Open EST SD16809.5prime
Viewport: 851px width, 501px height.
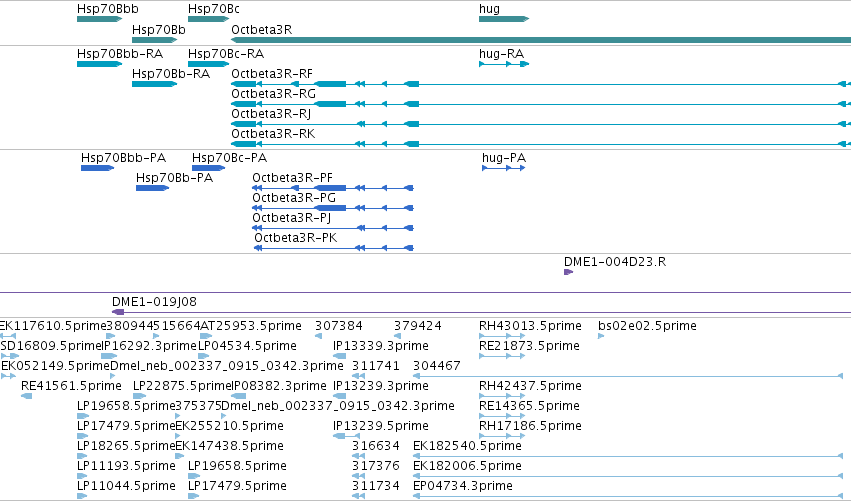51,346
